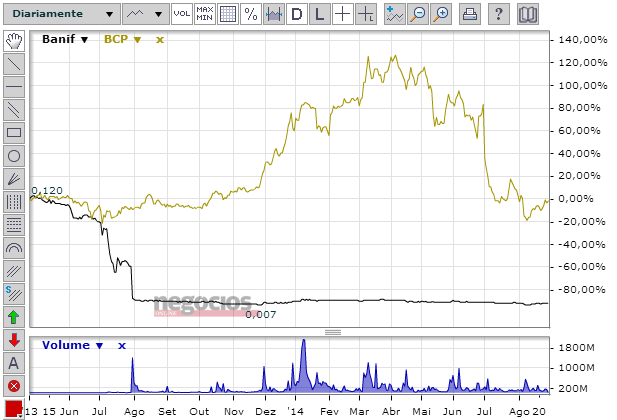The height and width of the screenshot is (420, 617).
Task: Click the 0,00% axis label
Action: (x=576, y=199)
